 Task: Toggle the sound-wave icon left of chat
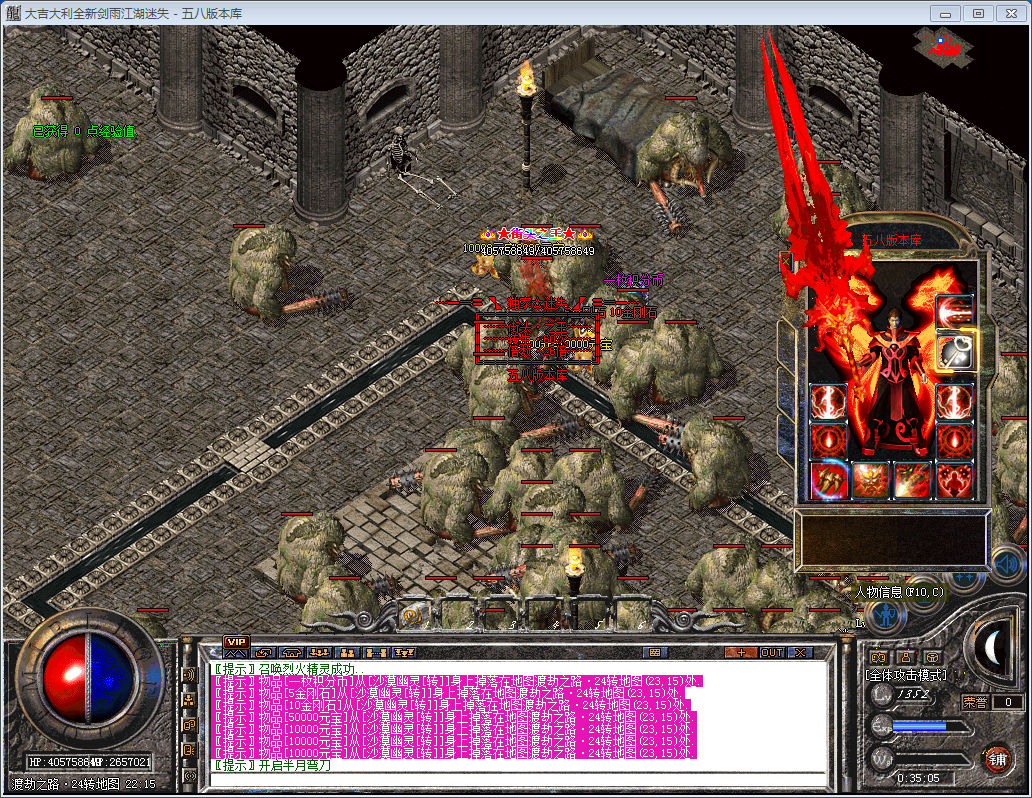pos(190,675)
